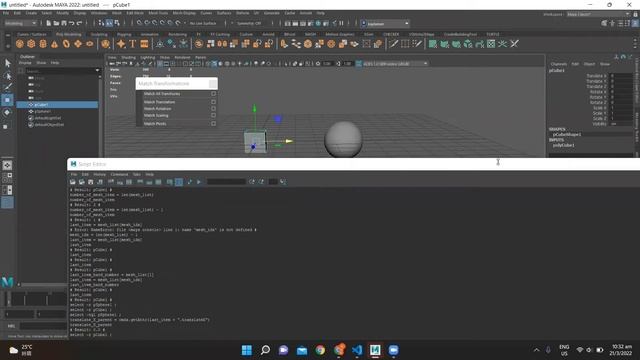Tick Match Rotation option box
Viewport: 640px width, 360px height.
coord(213,109)
